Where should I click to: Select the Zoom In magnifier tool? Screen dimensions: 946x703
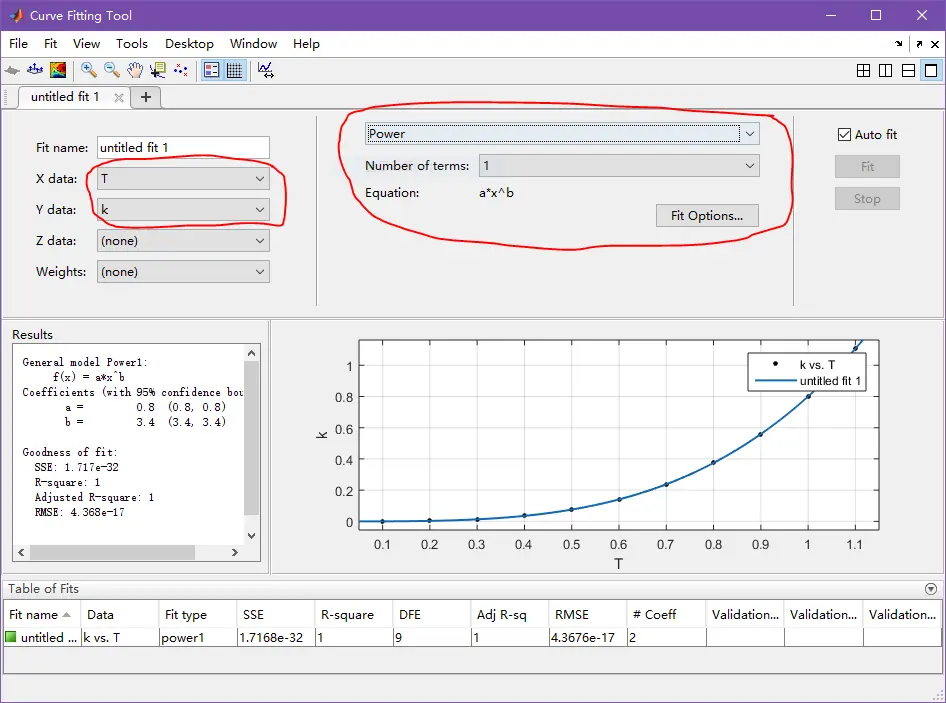click(x=89, y=71)
